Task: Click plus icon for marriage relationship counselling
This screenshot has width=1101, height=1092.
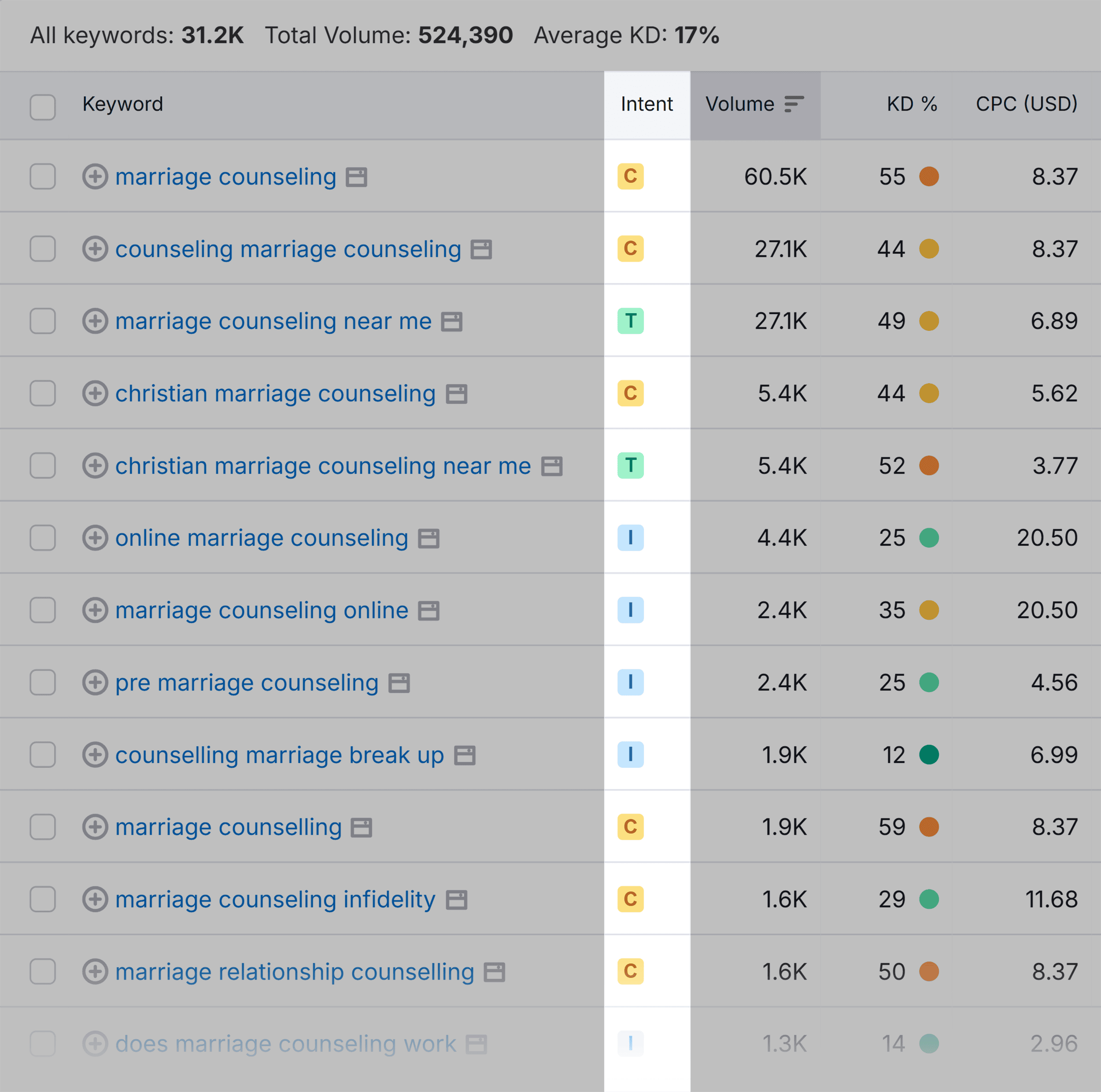Action: pos(95,971)
